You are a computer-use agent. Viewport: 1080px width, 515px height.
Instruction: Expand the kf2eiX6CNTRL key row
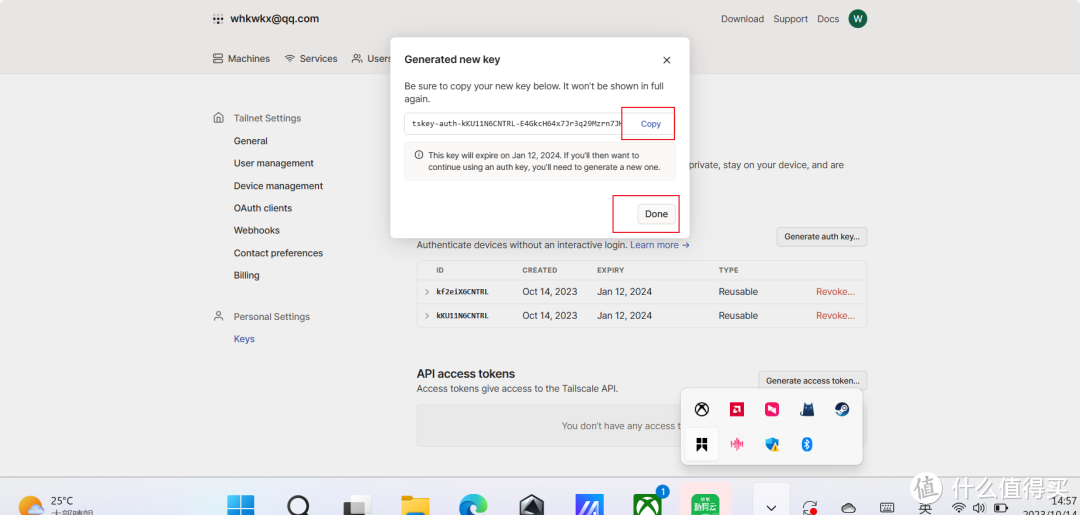427,292
